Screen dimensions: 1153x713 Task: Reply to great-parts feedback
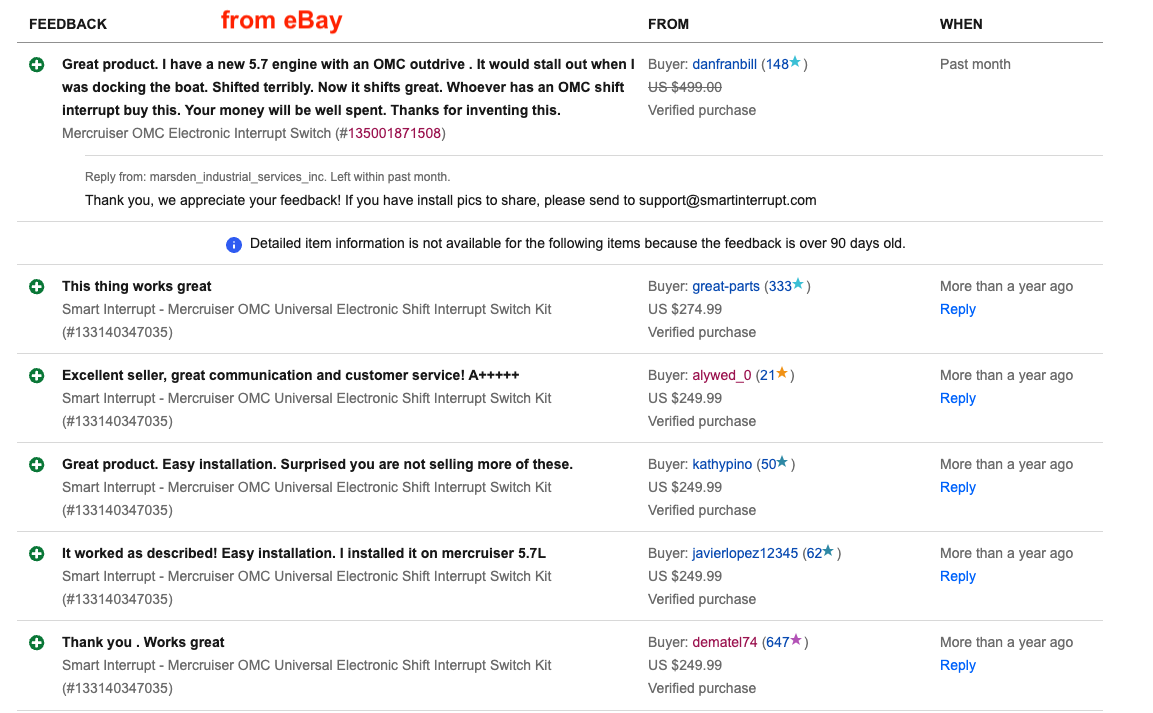point(957,309)
